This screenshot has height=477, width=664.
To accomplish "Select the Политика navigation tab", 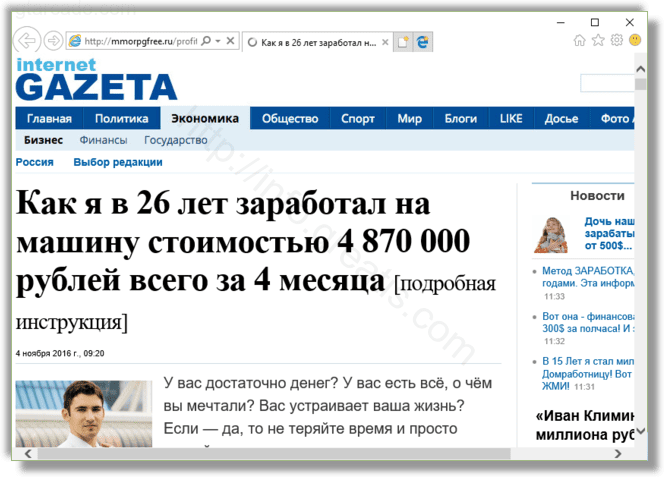I will point(122,119).
